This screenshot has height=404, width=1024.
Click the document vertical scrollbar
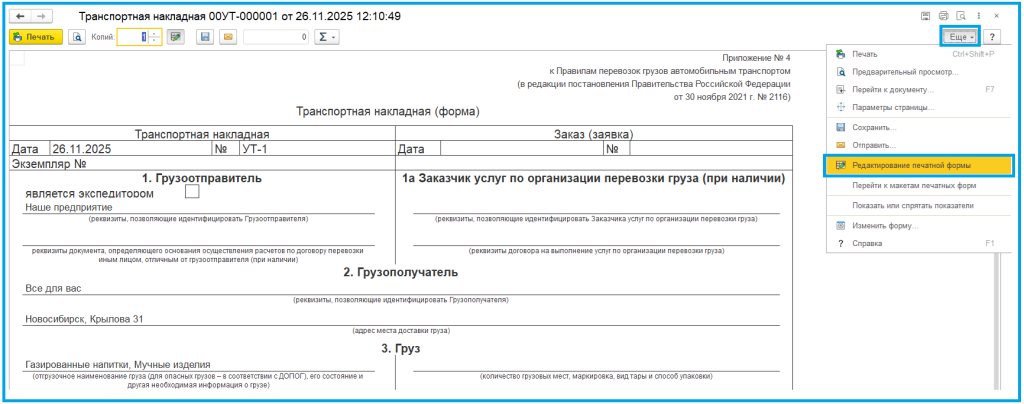tap(995, 320)
